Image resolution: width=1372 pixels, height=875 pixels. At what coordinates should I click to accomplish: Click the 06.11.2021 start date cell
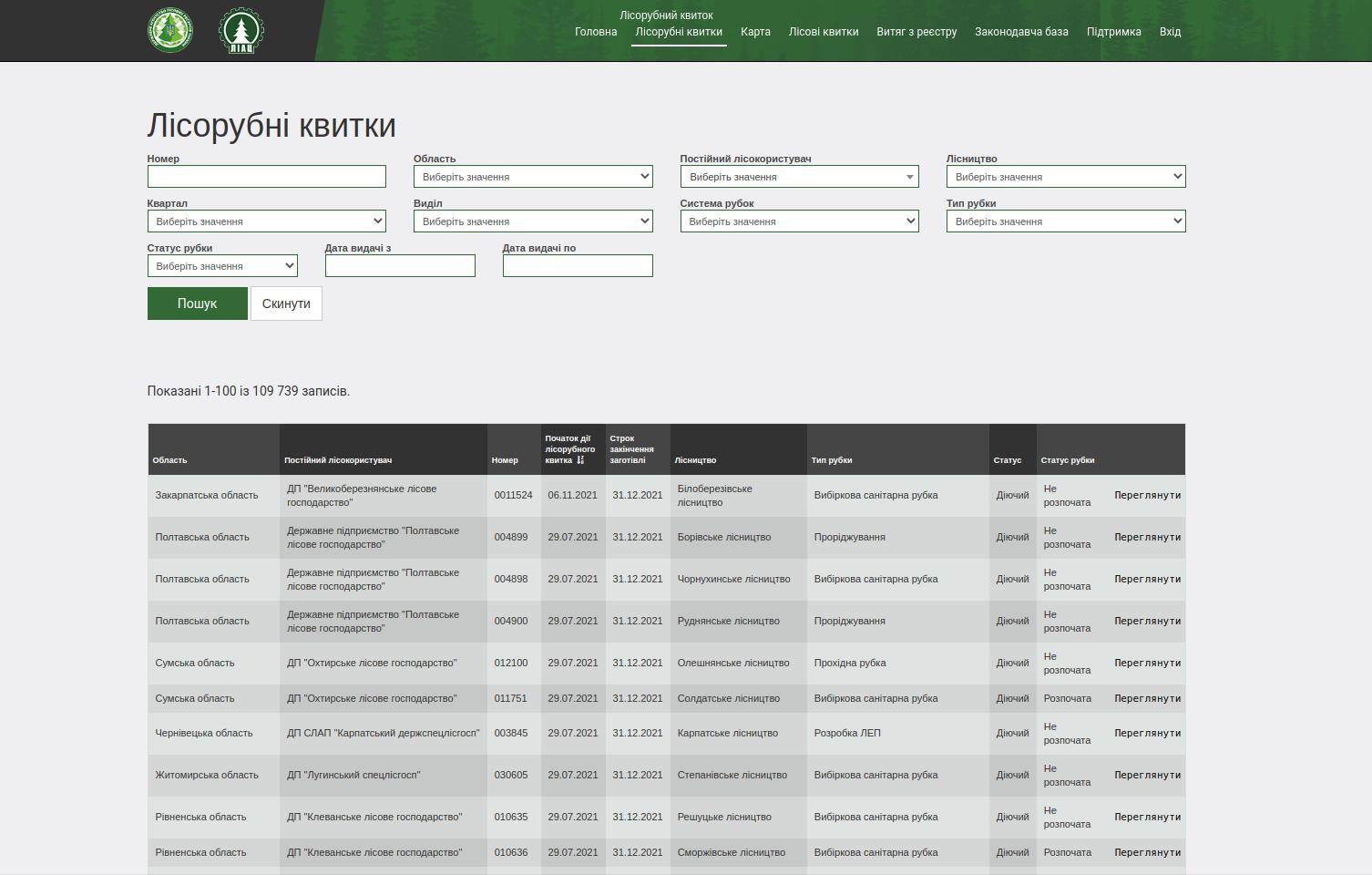click(573, 495)
